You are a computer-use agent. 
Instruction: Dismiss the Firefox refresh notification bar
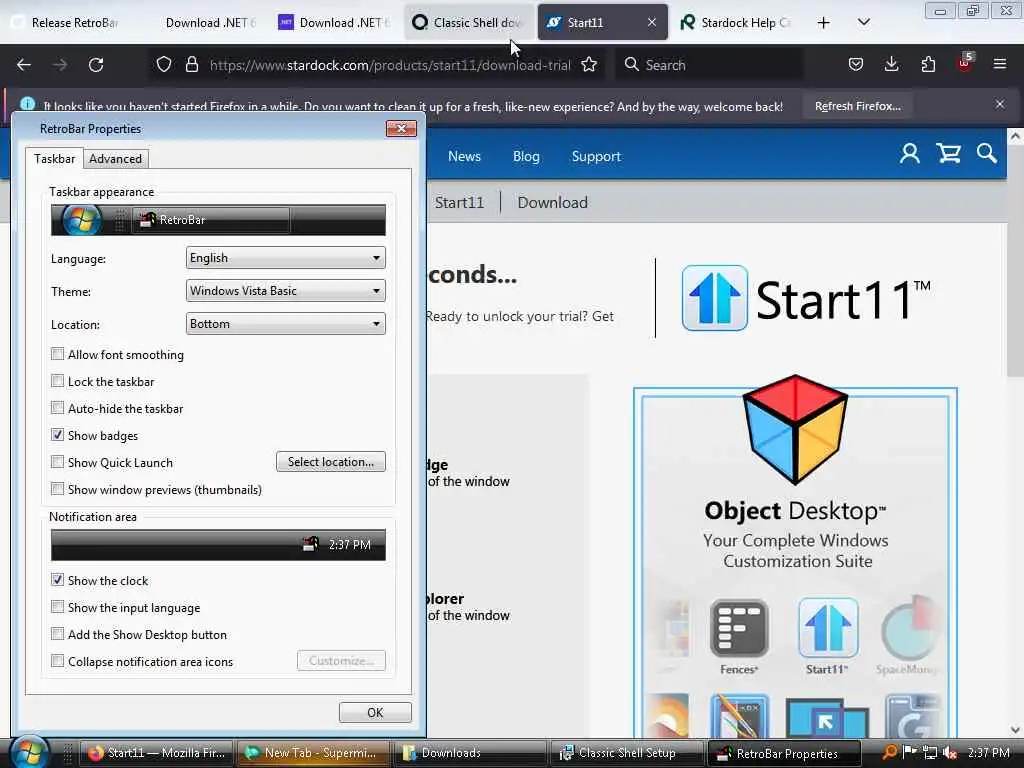[x=1000, y=104]
